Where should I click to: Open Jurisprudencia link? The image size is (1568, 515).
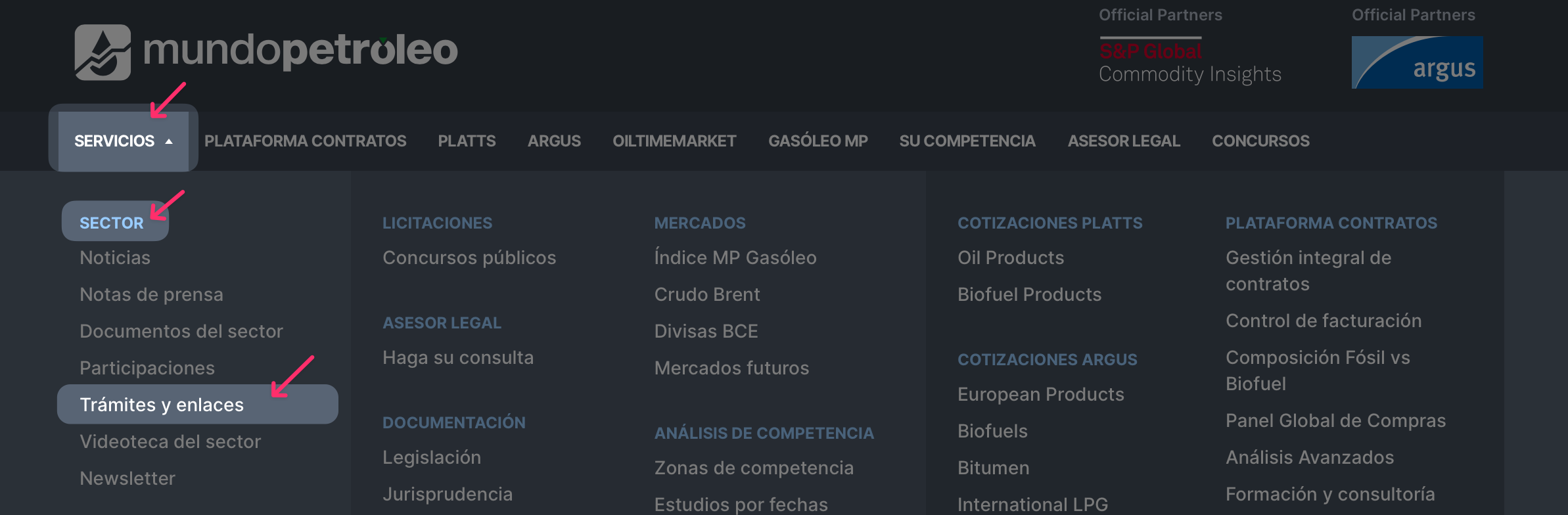point(448,494)
